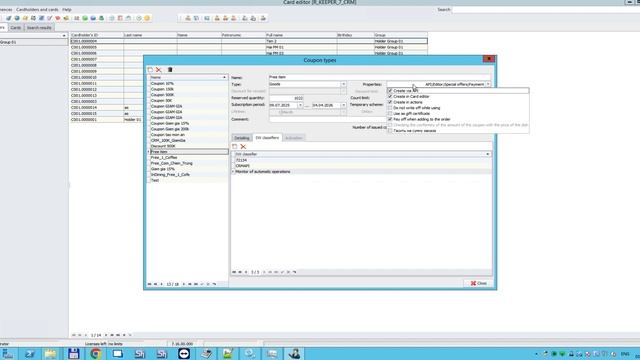Open the PowerShell icon on the taskbar
The height and width of the screenshot is (360, 640).
[x=29, y=353]
